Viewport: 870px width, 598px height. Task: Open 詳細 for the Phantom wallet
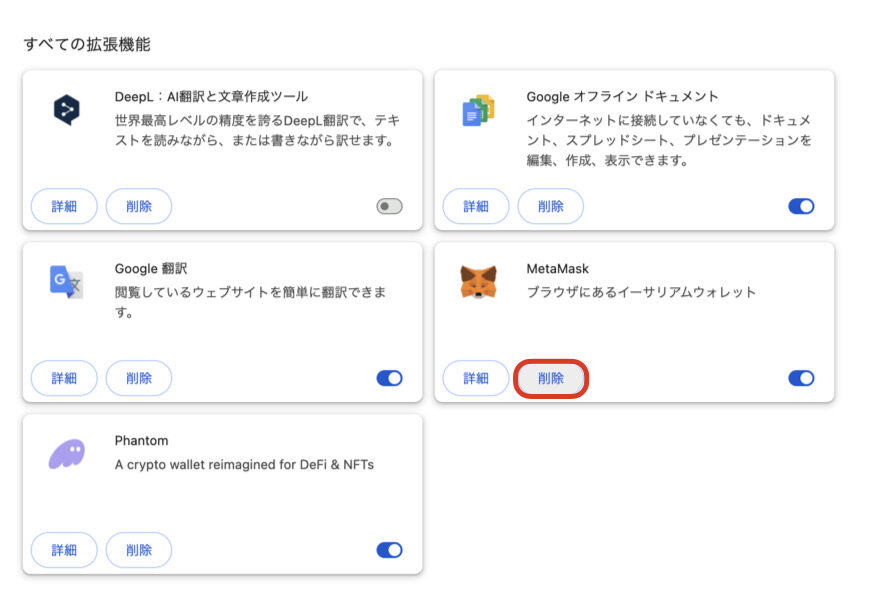pos(64,550)
